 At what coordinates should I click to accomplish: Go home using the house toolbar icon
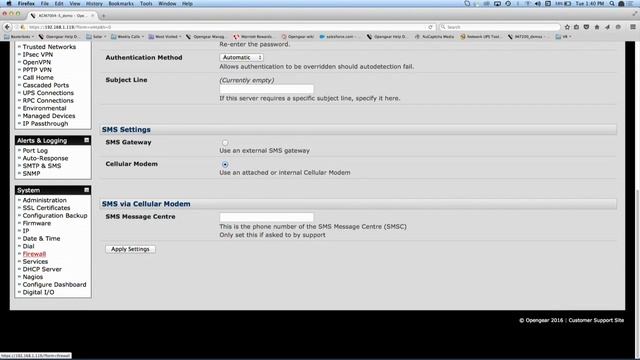click(x=597, y=27)
